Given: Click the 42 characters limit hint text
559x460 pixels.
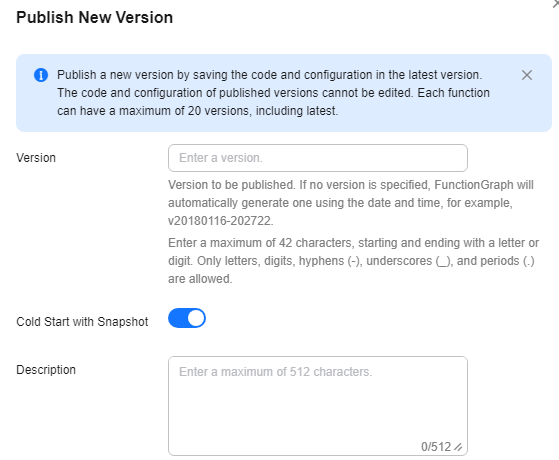Looking at the screenshot, I should click(x=353, y=243).
